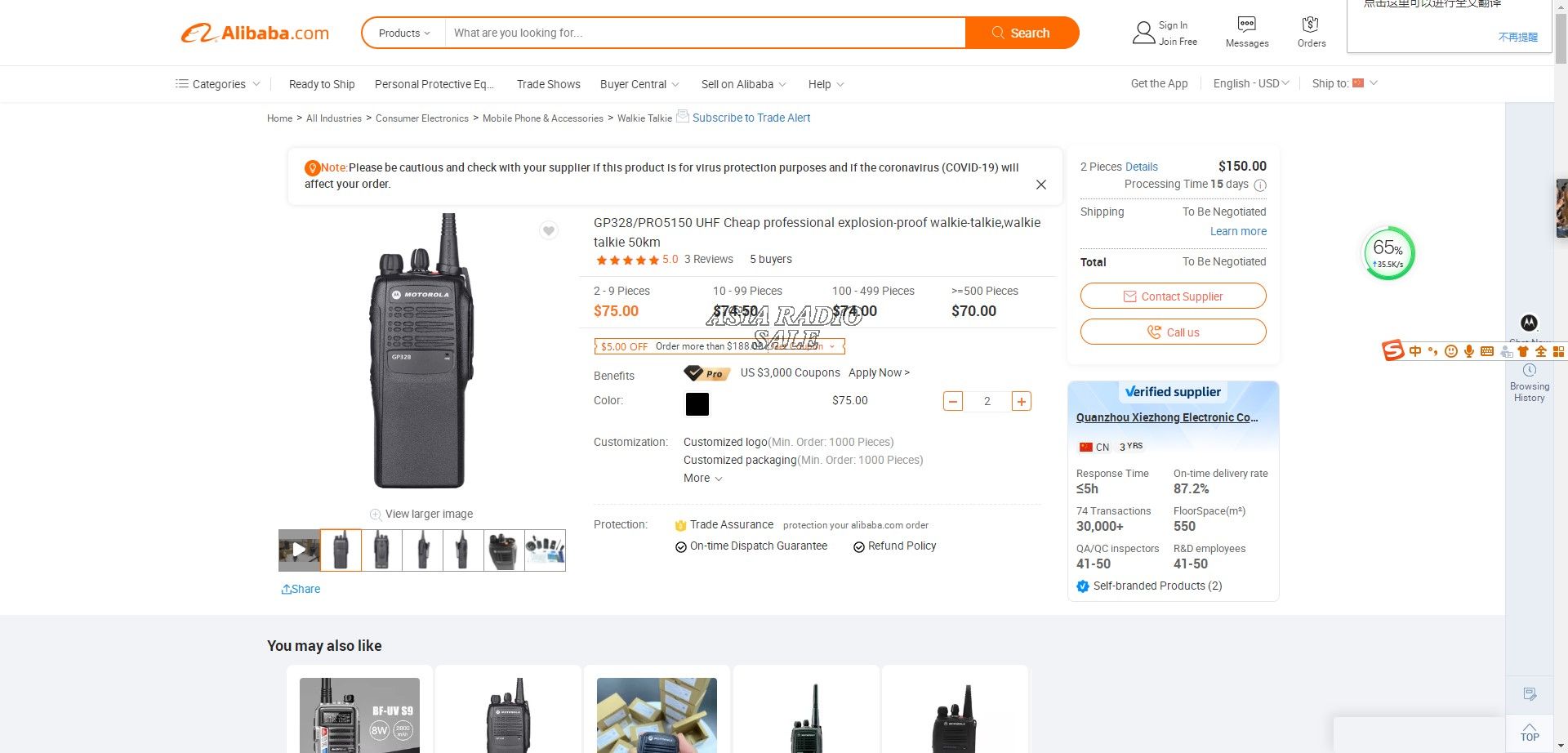Add product to favorites with heart icon

(549, 231)
